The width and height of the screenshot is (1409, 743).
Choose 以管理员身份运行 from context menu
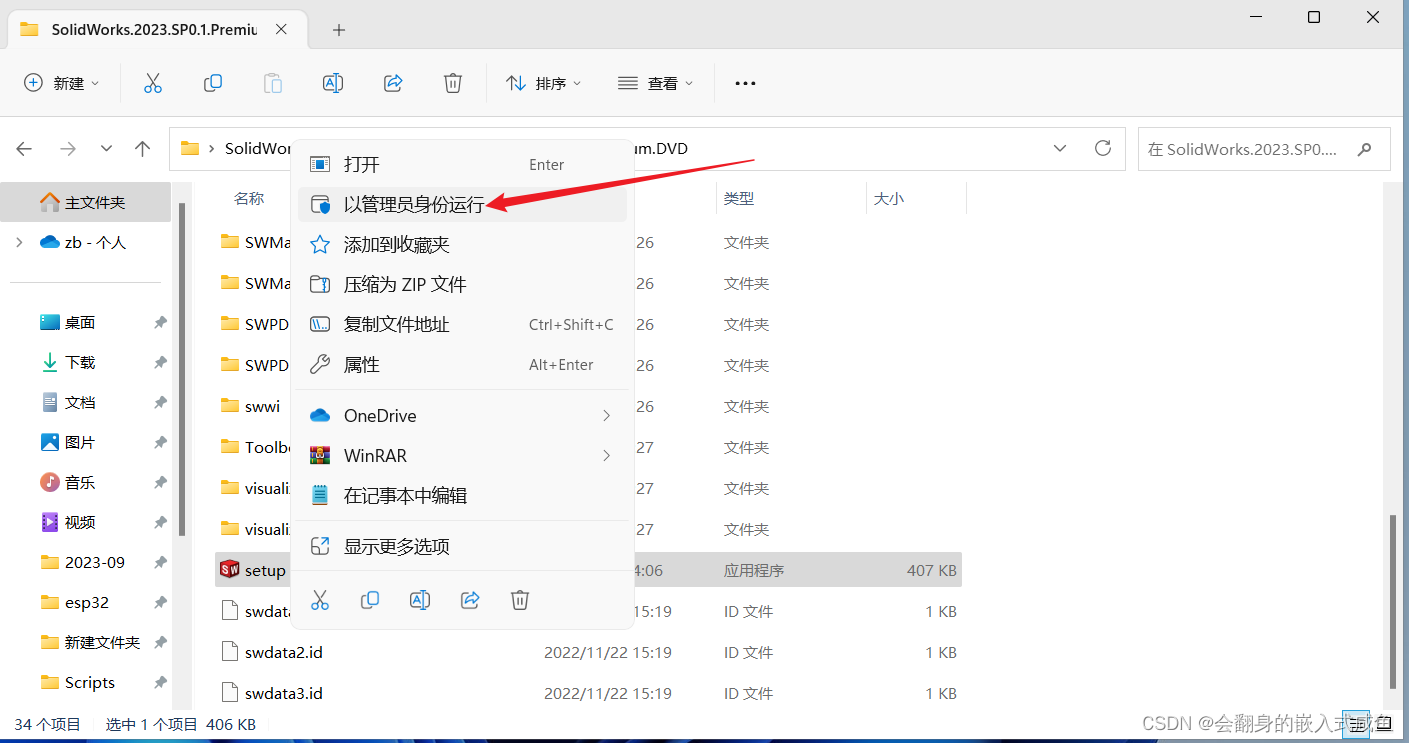[463, 204]
